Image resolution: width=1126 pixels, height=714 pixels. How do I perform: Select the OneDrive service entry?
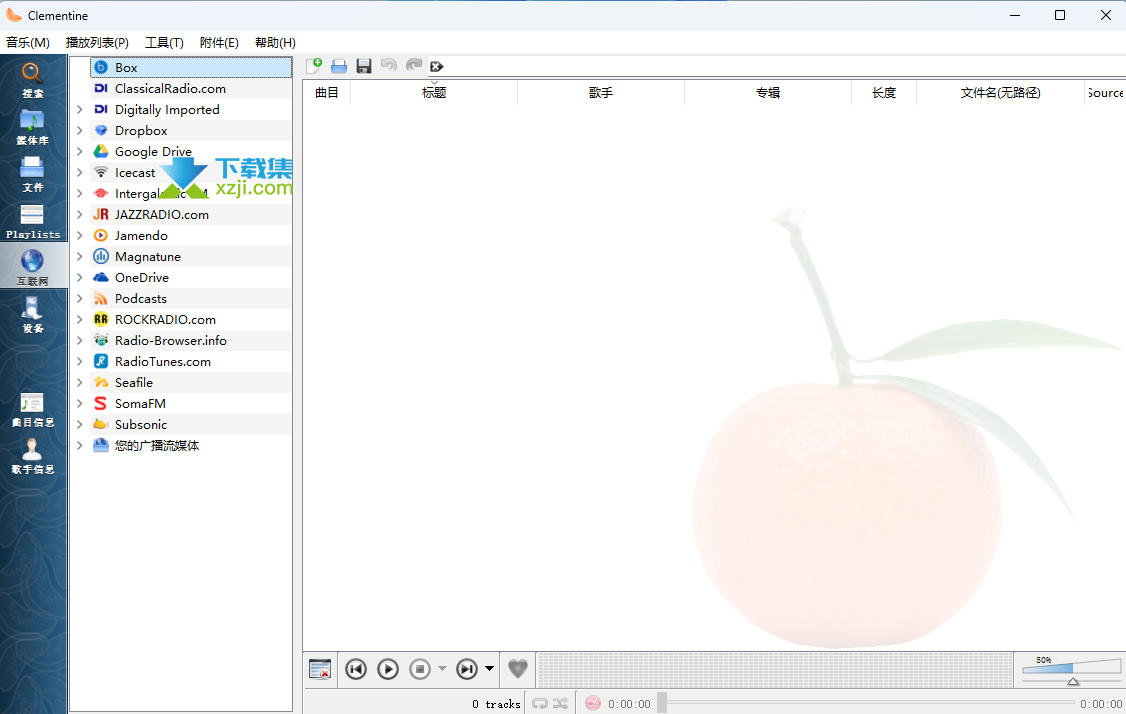tap(191, 277)
